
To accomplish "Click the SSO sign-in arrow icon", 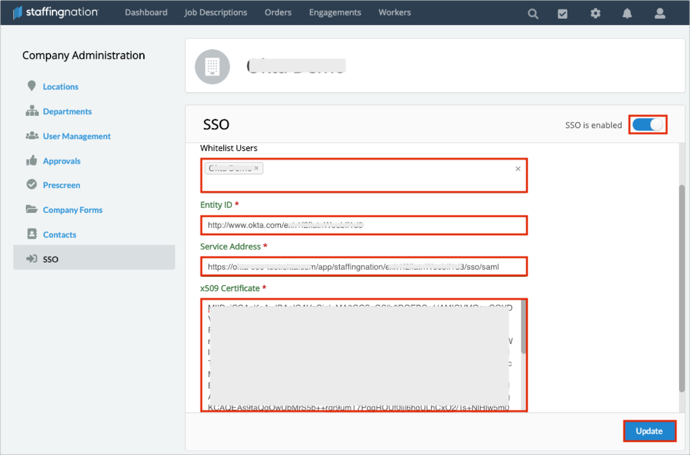I will click(x=31, y=258).
